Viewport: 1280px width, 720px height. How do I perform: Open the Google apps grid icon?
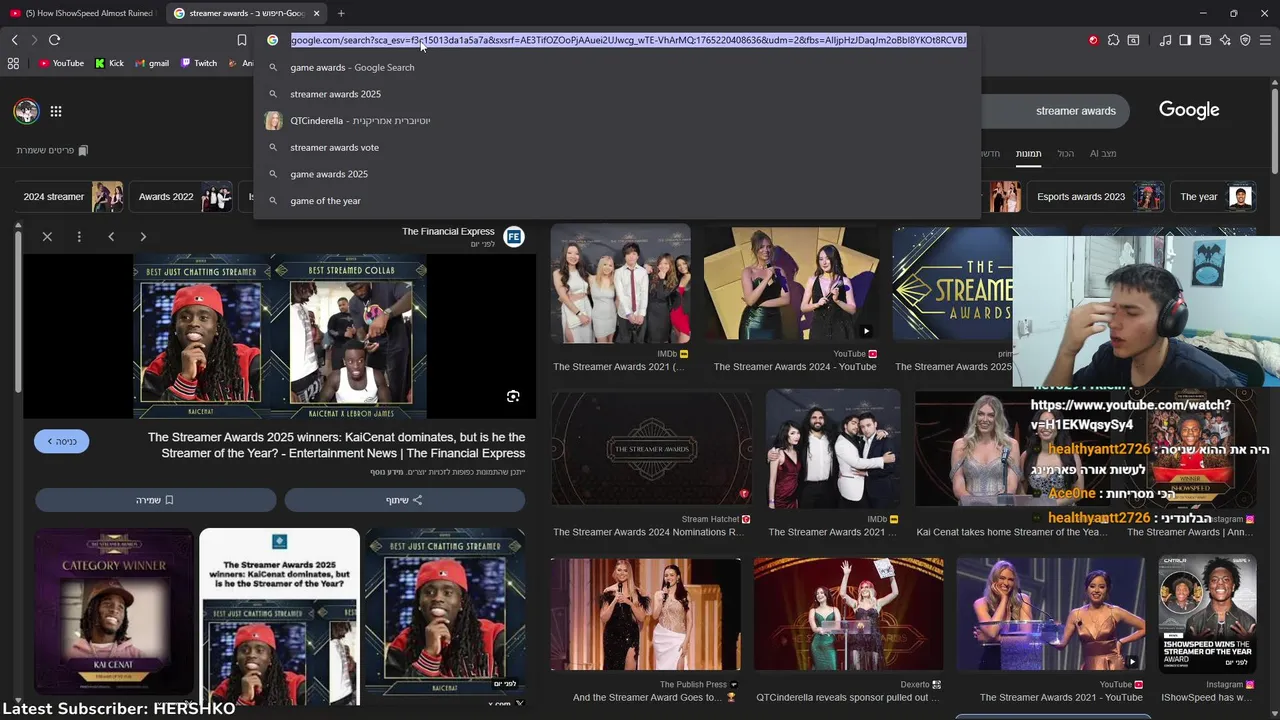[x=56, y=111]
